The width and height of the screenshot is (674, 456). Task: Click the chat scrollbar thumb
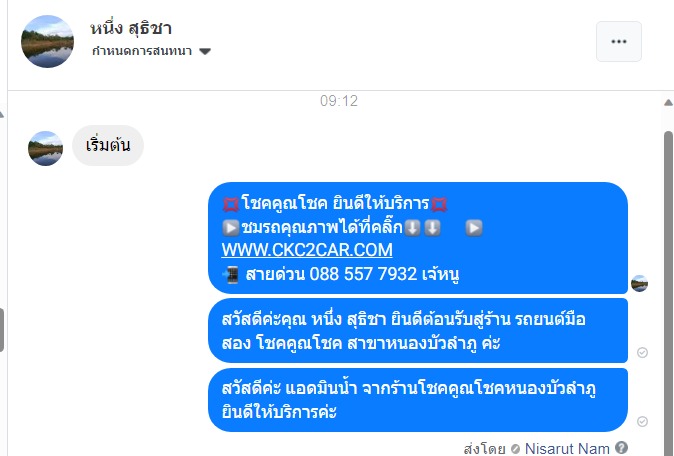[x=668, y=292]
